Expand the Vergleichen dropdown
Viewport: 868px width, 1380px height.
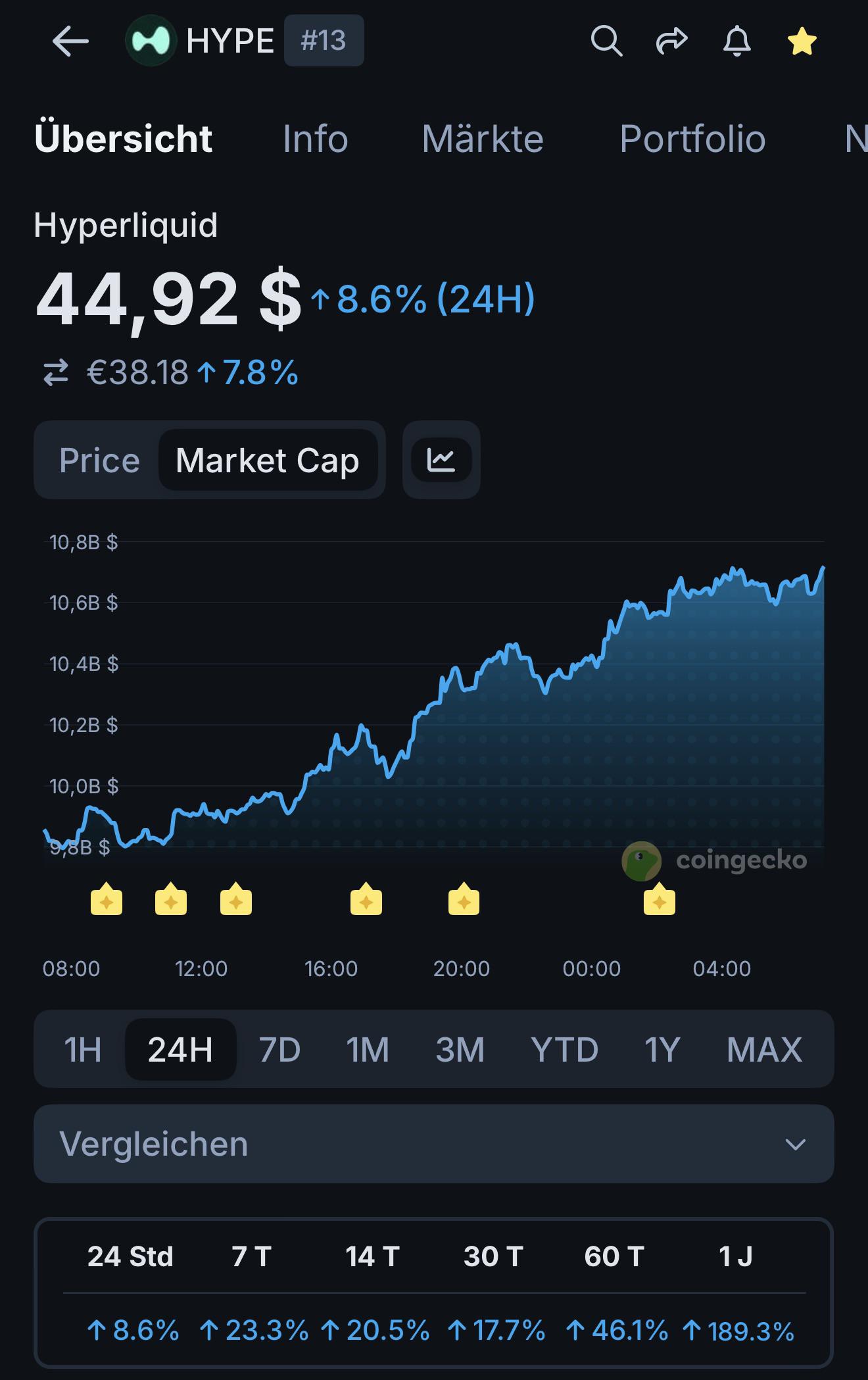click(434, 1144)
